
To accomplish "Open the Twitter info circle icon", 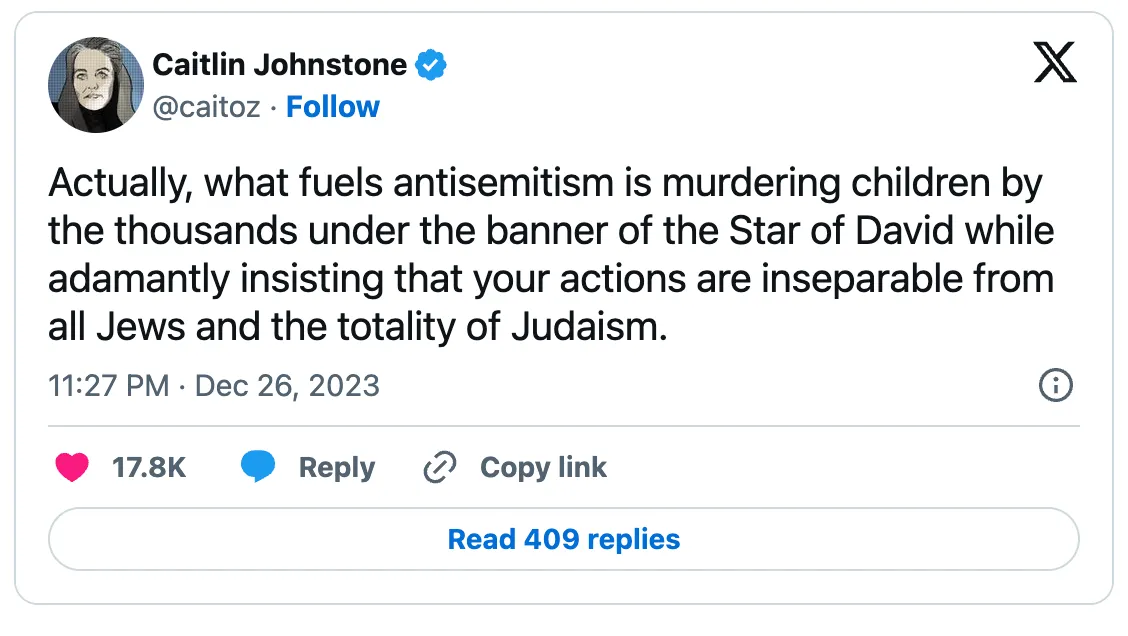I will click(1055, 385).
